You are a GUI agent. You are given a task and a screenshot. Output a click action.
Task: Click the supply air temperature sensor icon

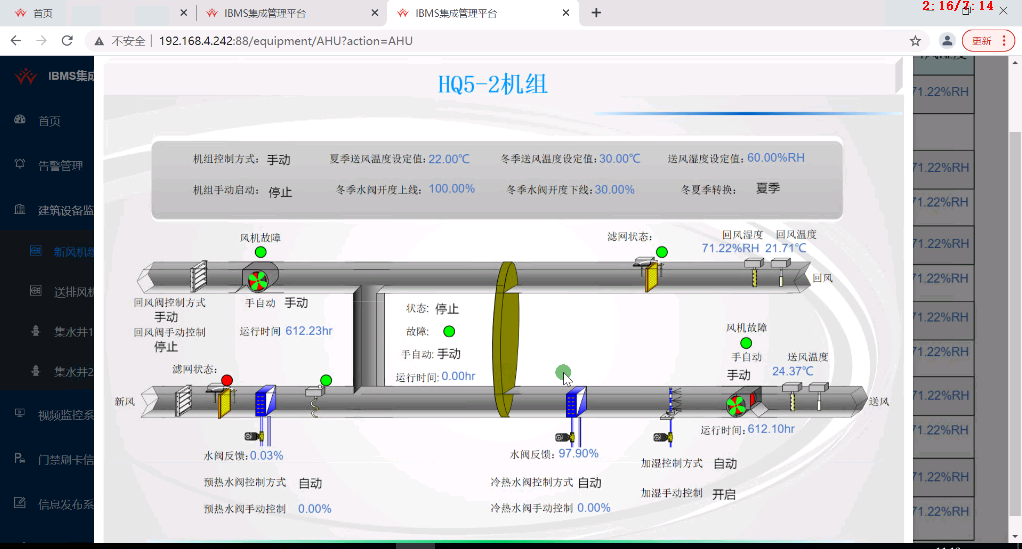point(819,396)
